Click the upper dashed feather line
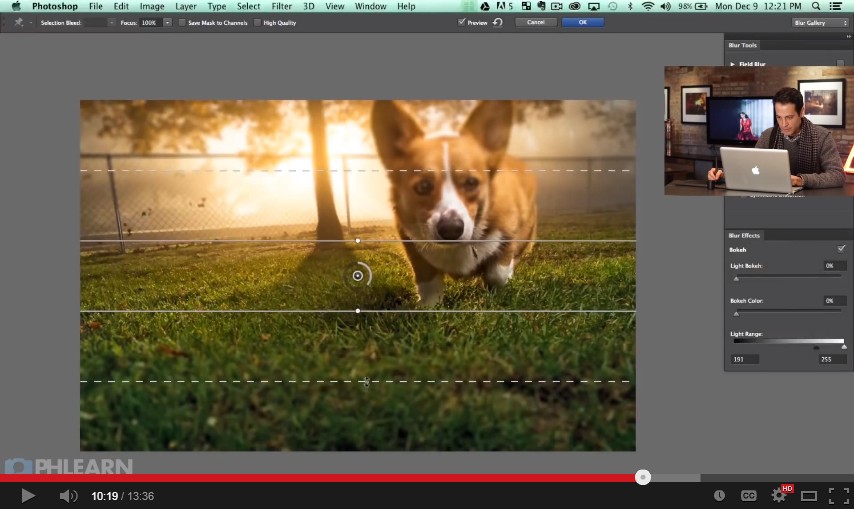854x509 pixels. 357,170
